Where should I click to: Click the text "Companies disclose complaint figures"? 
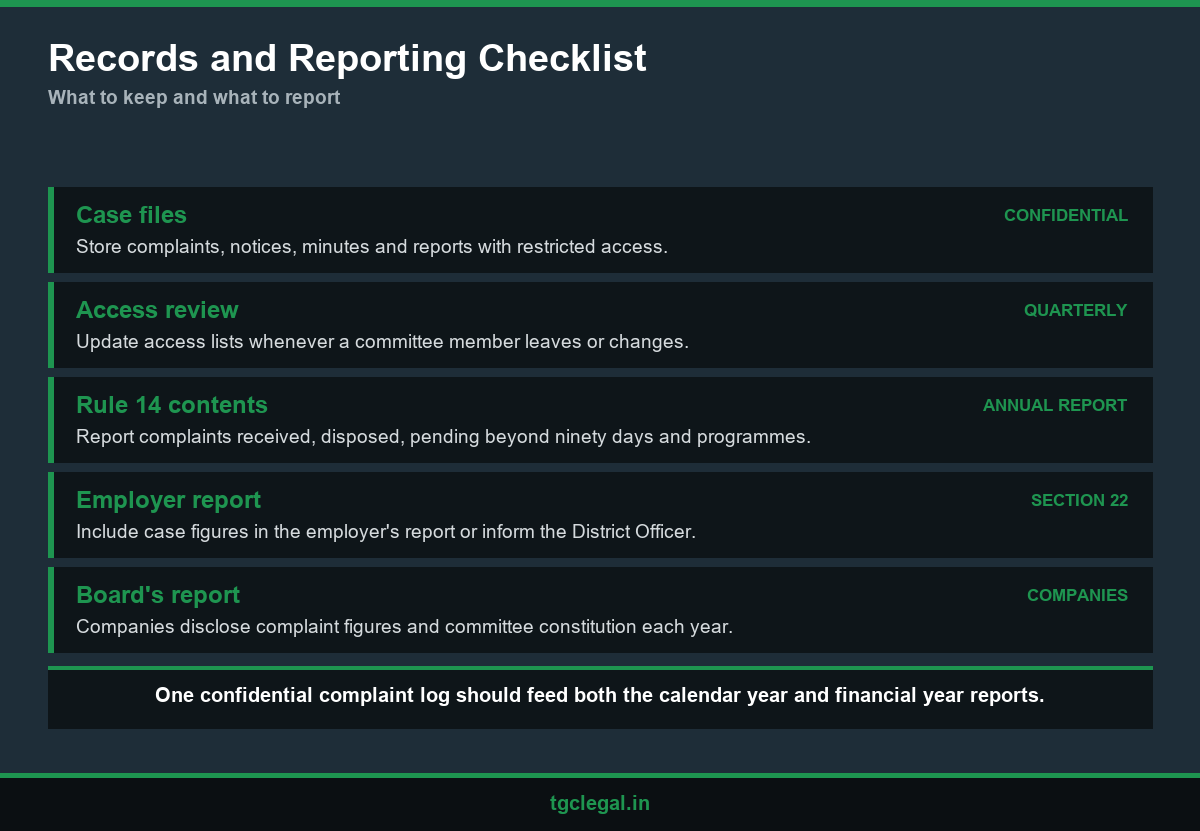236,627
